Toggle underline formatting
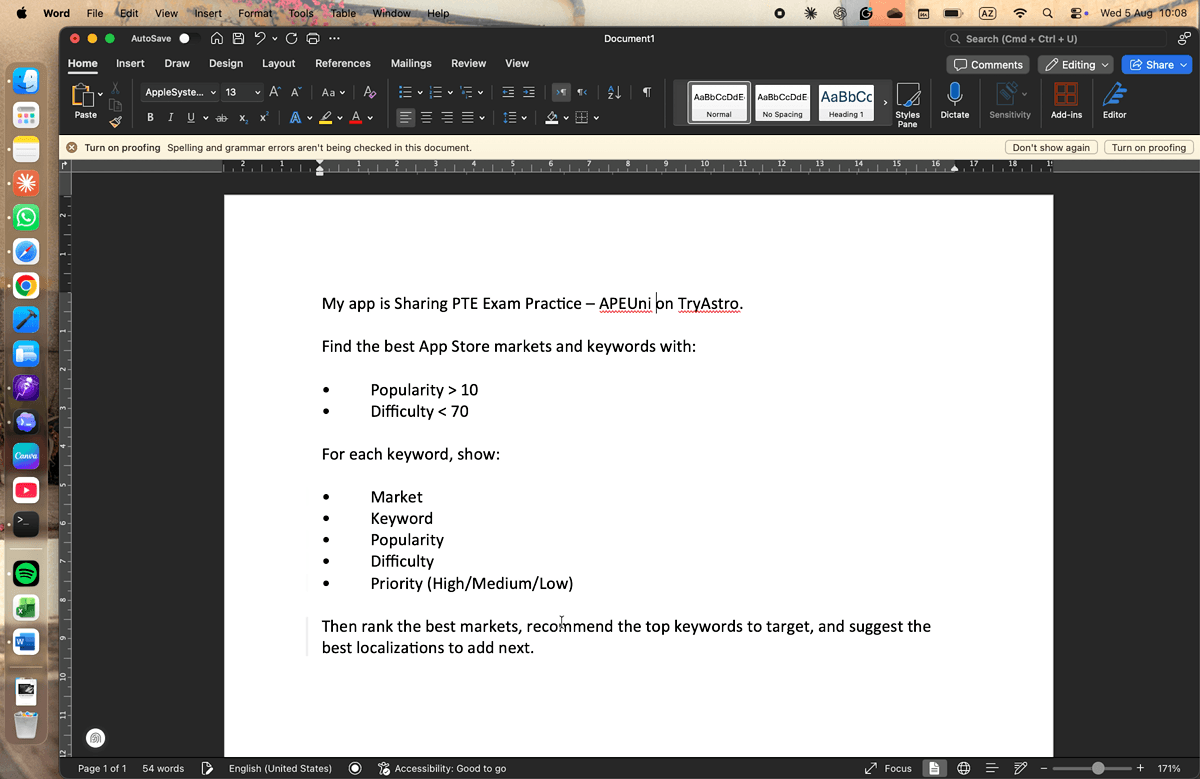 (190, 117)
